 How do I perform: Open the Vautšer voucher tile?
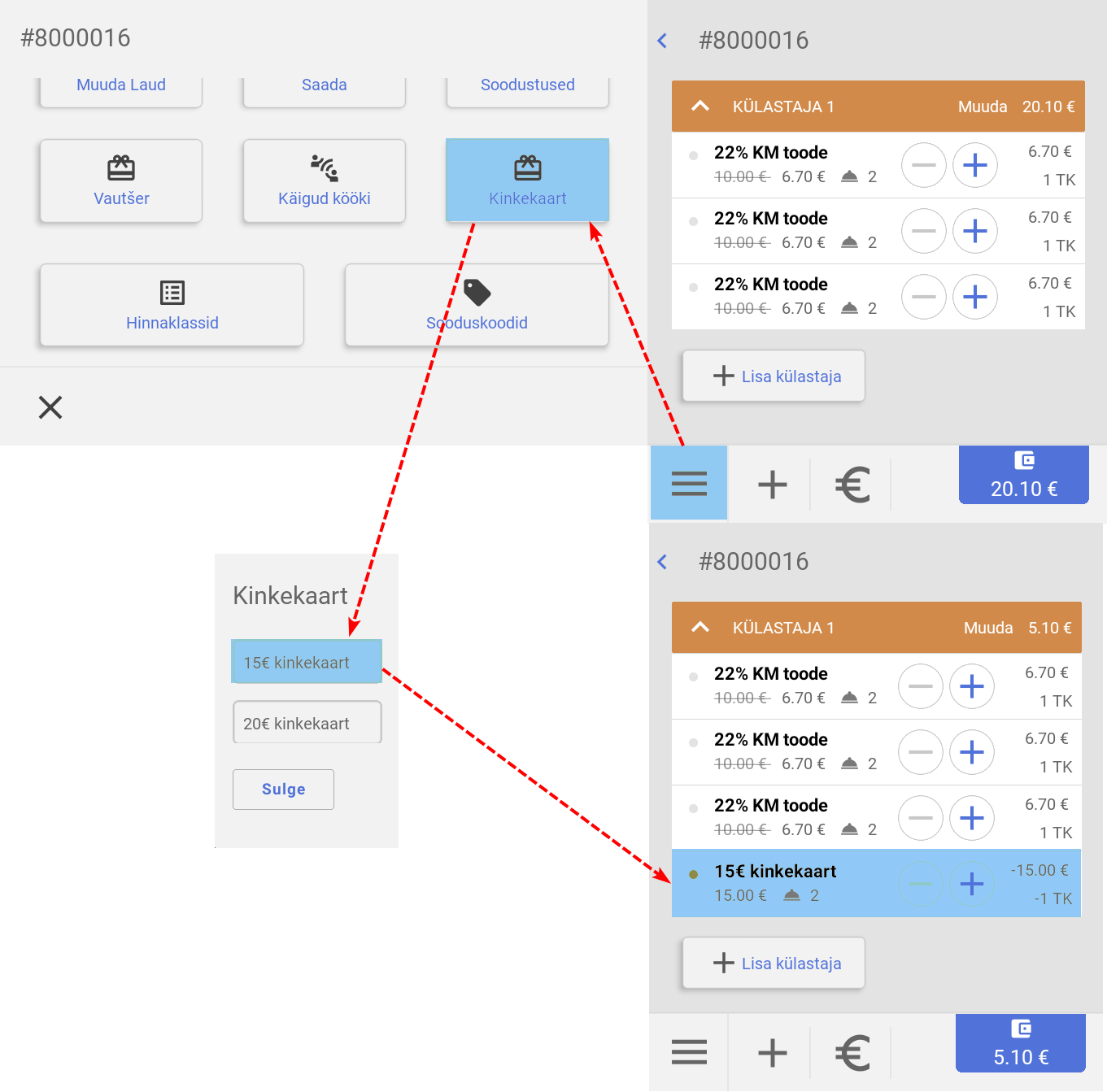click(121, 181)
